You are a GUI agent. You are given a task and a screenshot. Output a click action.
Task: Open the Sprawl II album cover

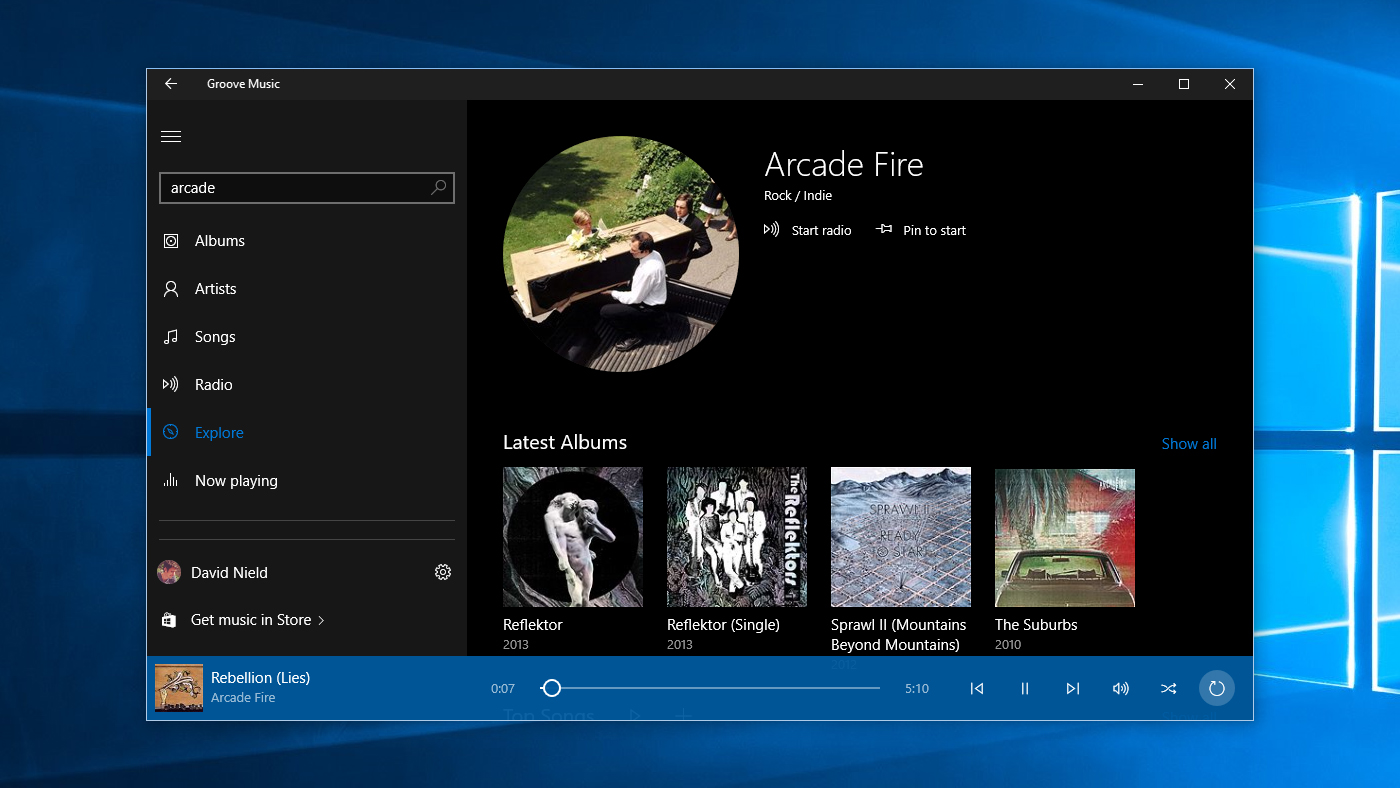901,537
